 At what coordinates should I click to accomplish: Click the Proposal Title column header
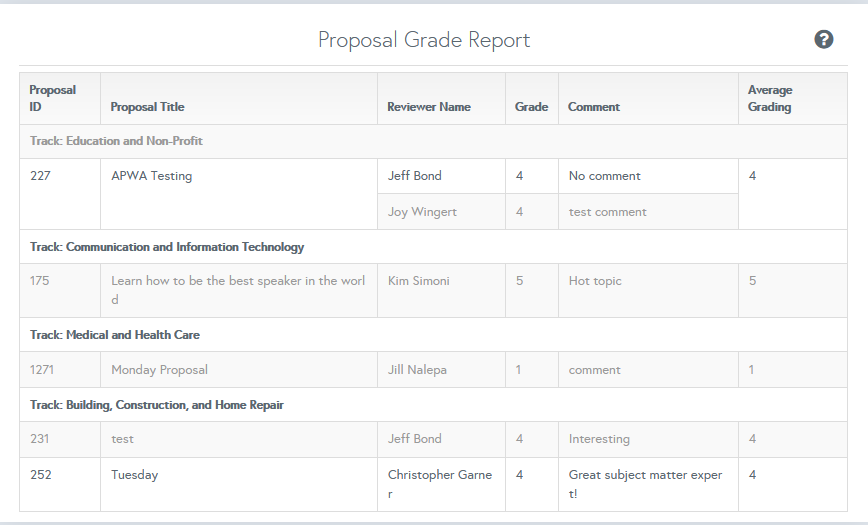point(147,107)
